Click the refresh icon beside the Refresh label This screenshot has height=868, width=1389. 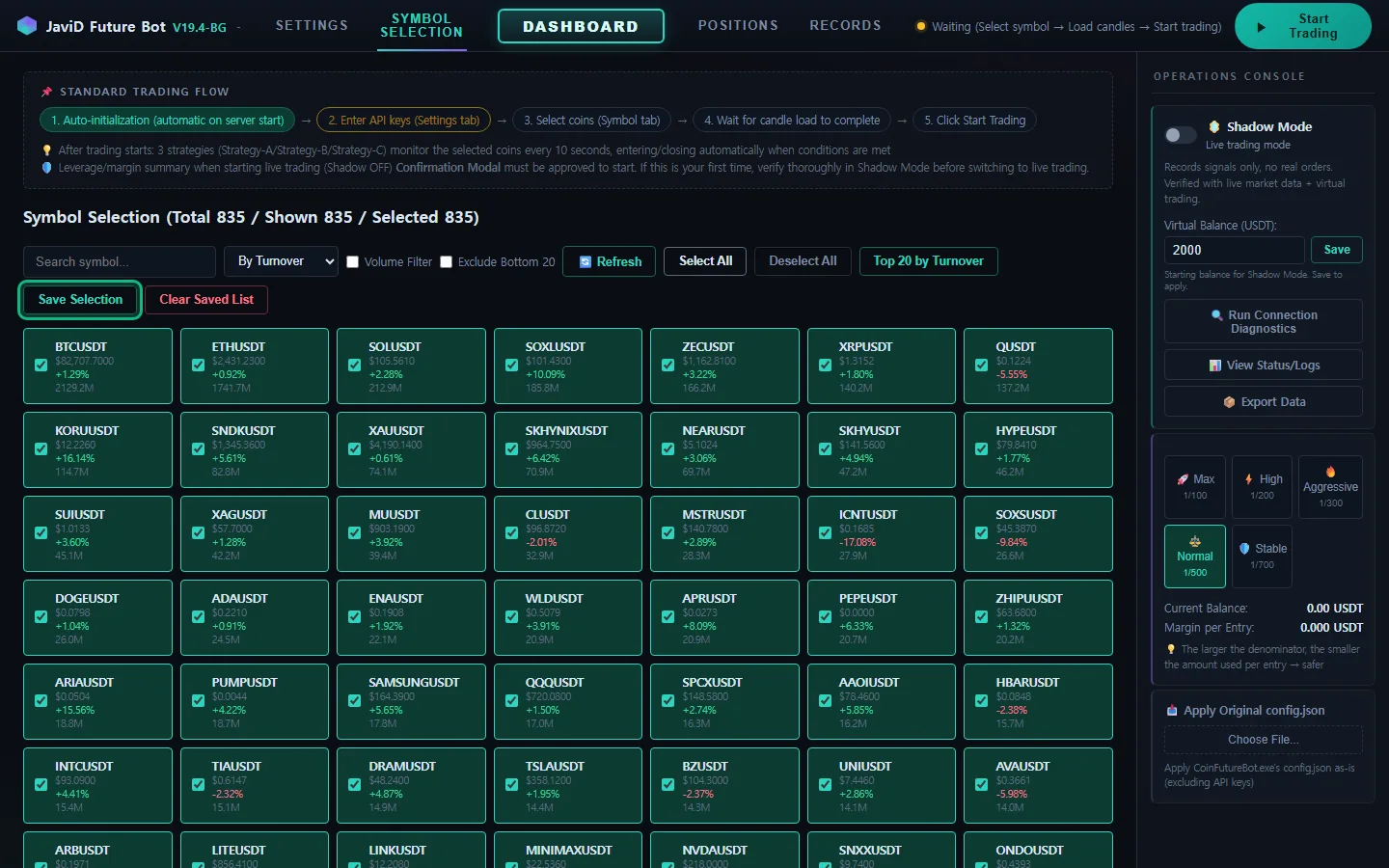click(x=585, y=261)
